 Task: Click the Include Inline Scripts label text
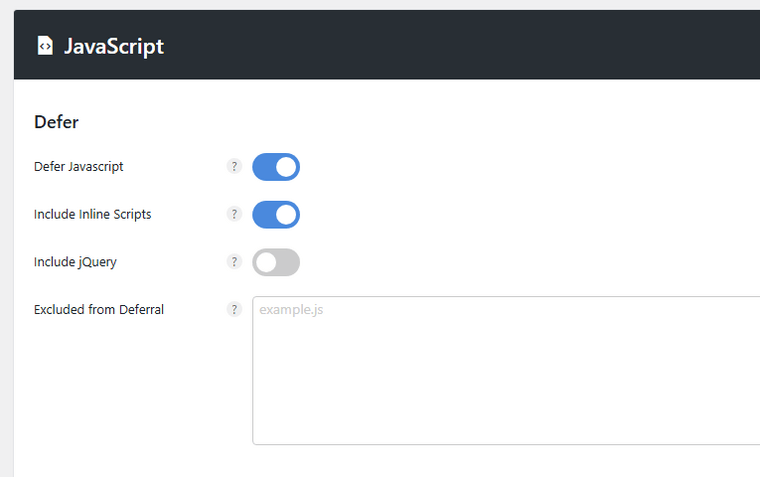point(93,214)
